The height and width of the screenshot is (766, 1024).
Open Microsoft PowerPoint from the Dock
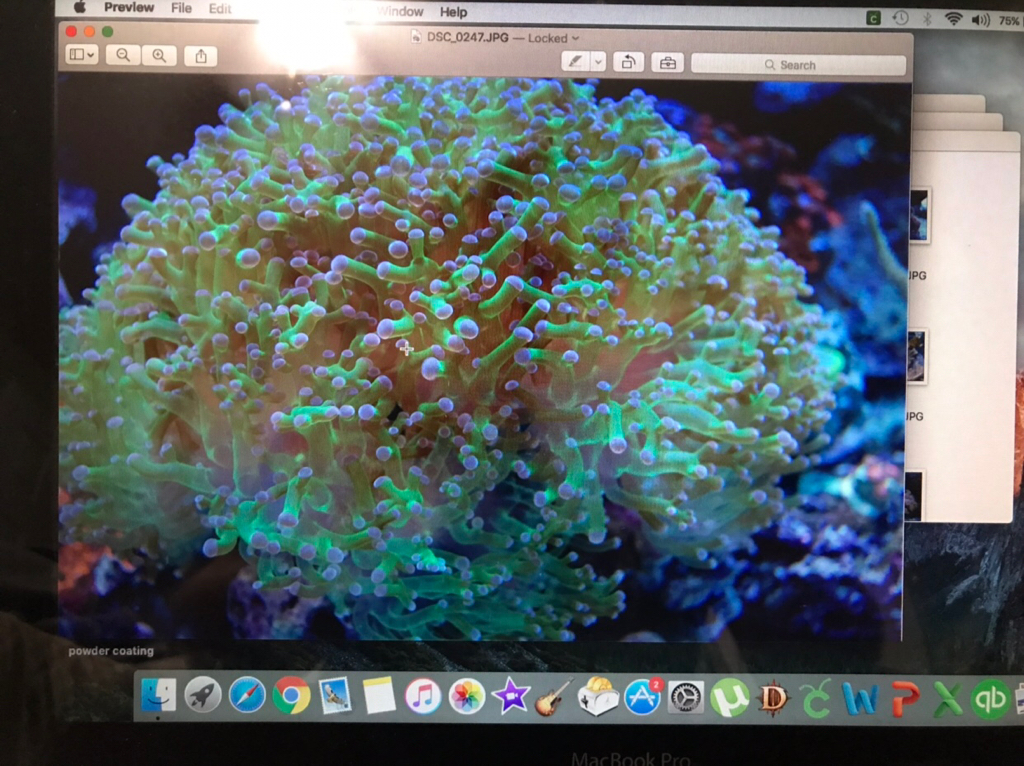tap(904, 699)
